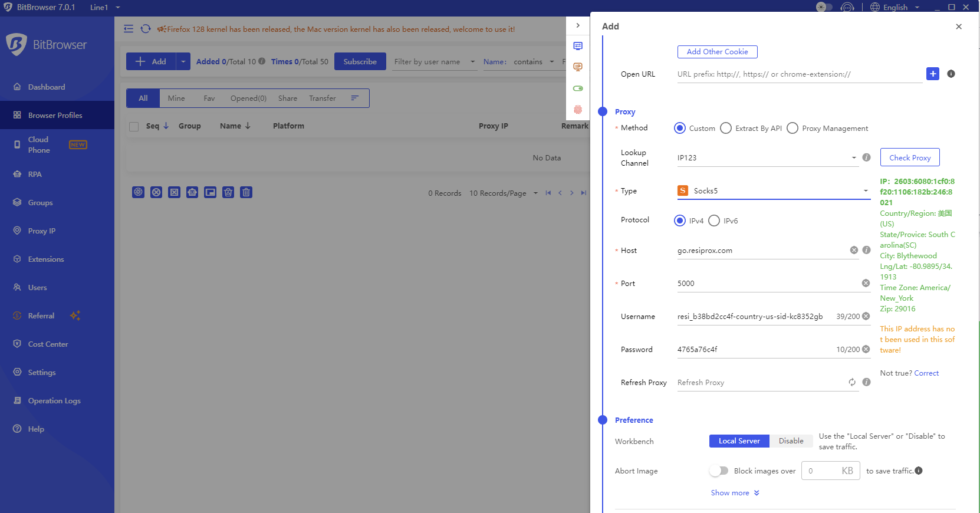This screenshot has height=513, width=980.
Task: Choose Disable workbench option
Action: (791, 441)
